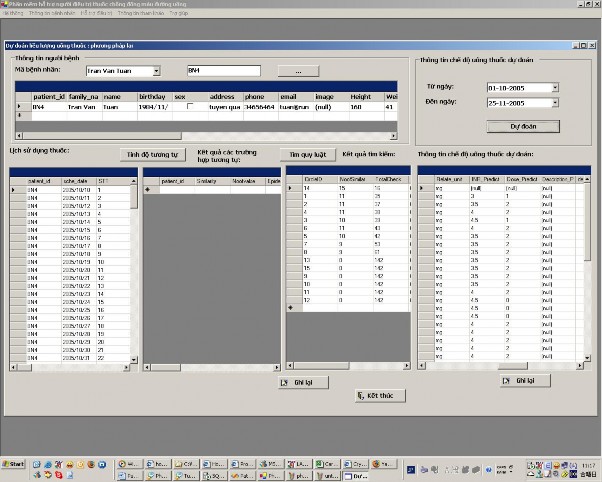Click the Start button on the taskbar
The image size is (602, 482).
pos(14,466)
